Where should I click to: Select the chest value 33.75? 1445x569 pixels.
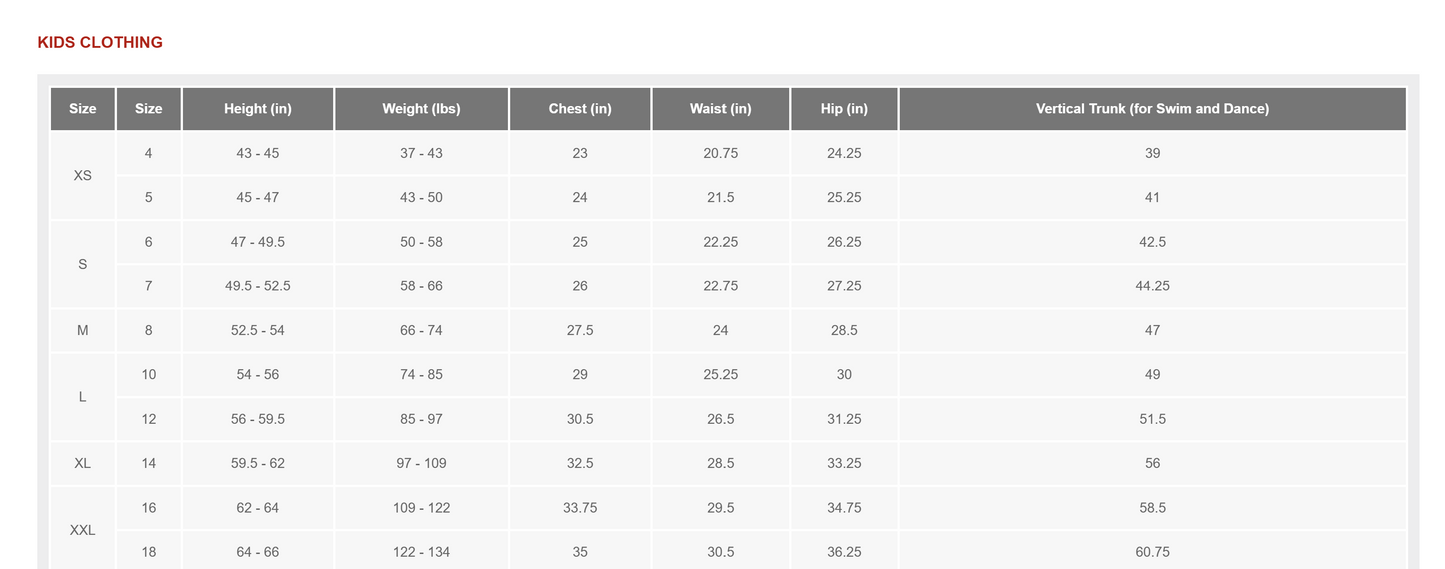pyautogui.click(x=580, y=508)
